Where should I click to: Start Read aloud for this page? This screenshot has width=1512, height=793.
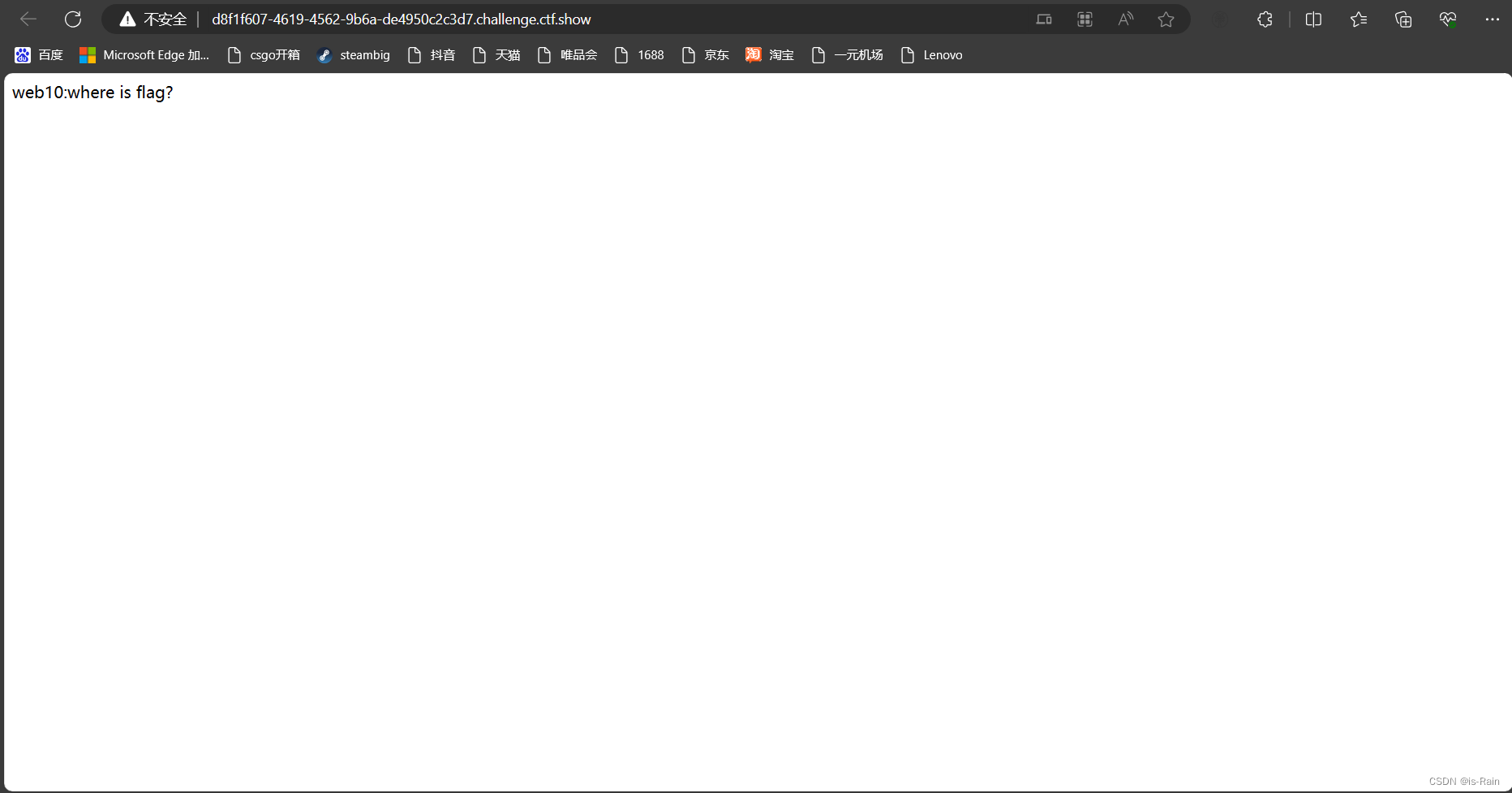[x=1125, y=19]
